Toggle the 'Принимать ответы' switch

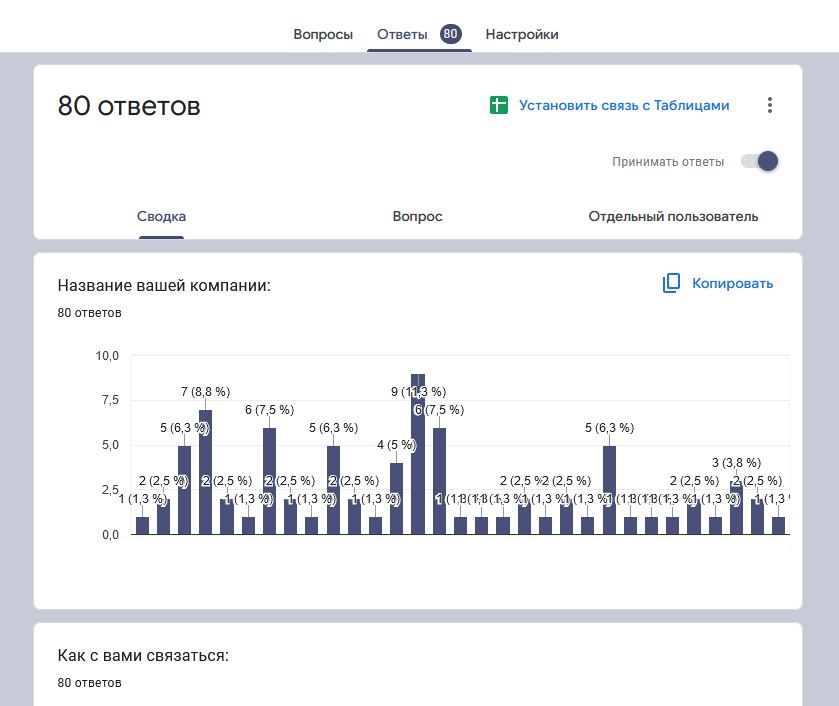760,161
